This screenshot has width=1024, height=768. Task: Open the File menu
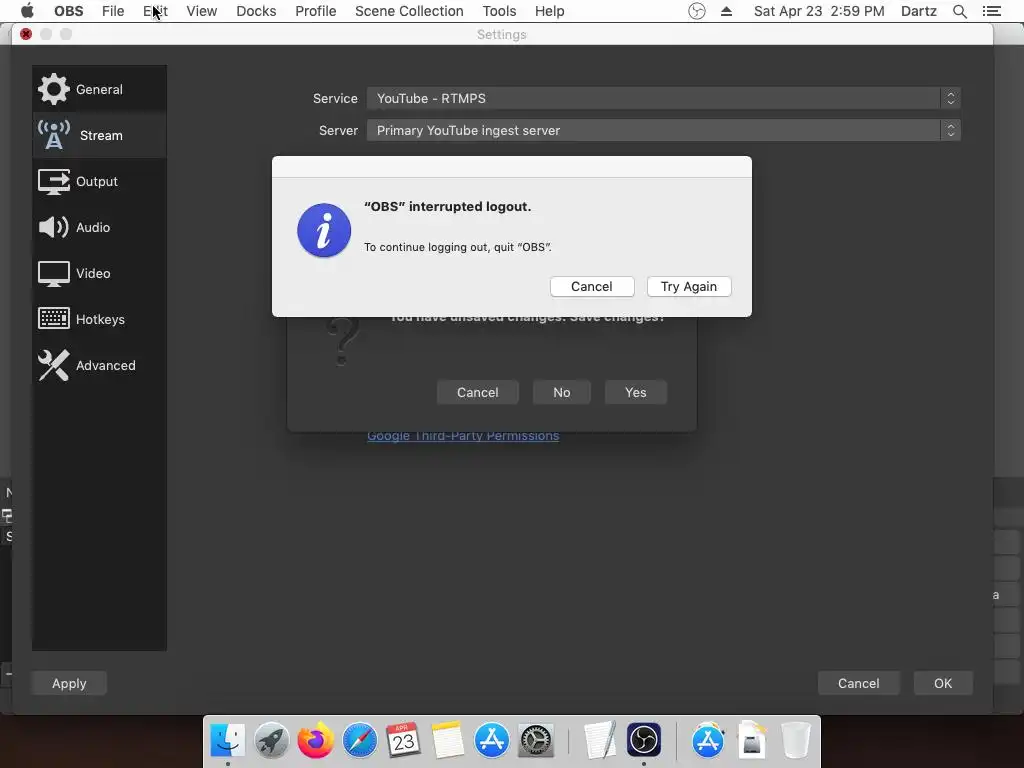click(x=113, y=11)
